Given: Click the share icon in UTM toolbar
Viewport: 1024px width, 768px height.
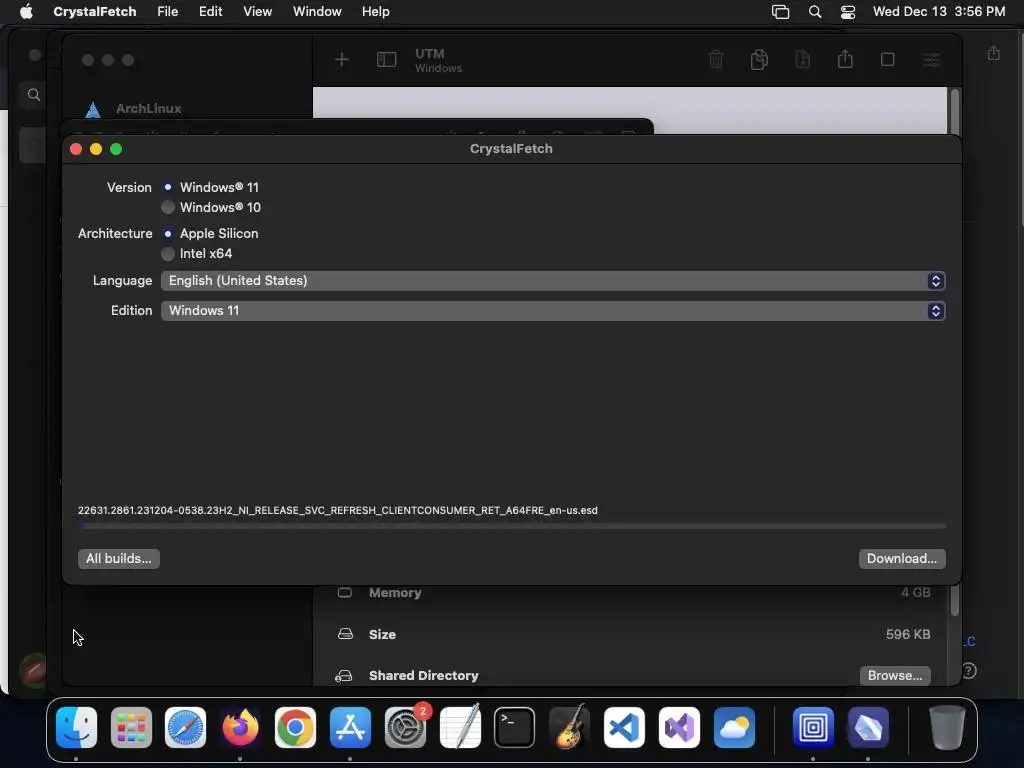Looking at the screenshot, I should tap(845, 59).
